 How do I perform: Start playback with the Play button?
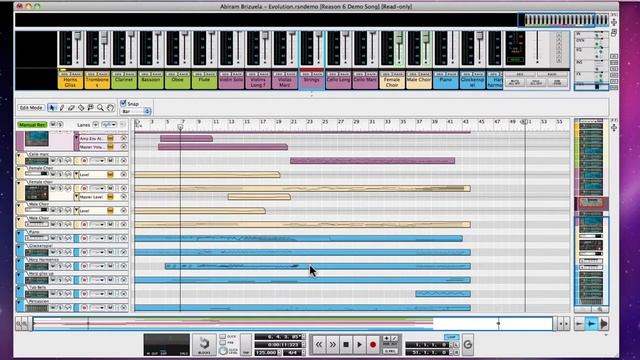(x=359, y=344)
